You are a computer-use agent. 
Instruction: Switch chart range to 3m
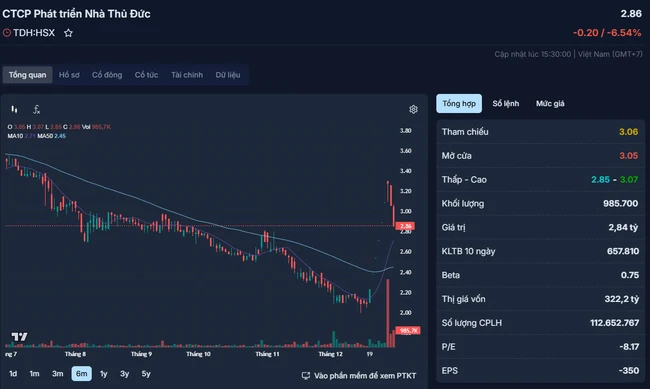click(x=58, y=374)
